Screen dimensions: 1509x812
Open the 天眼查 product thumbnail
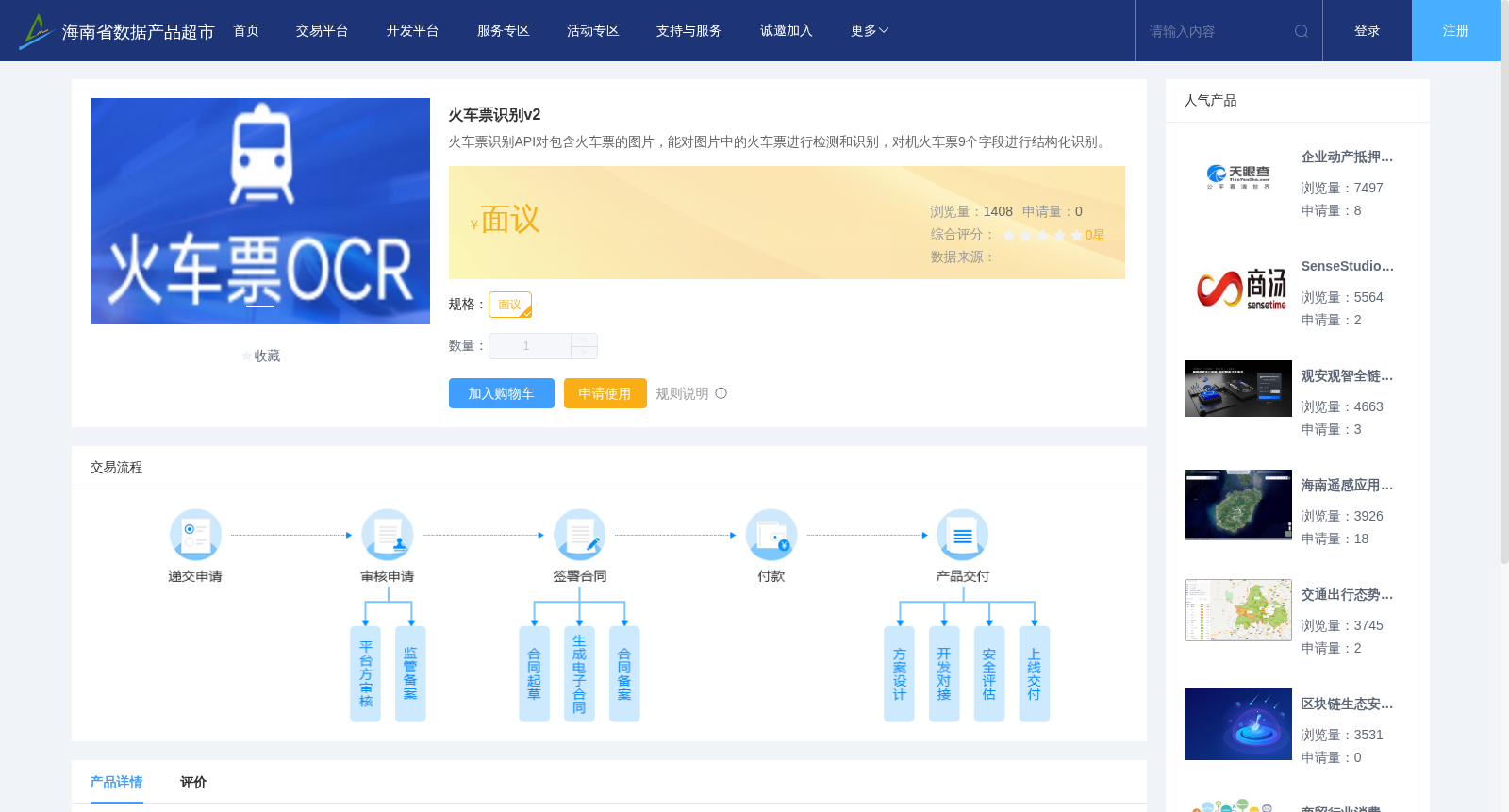coord(1238,177)
